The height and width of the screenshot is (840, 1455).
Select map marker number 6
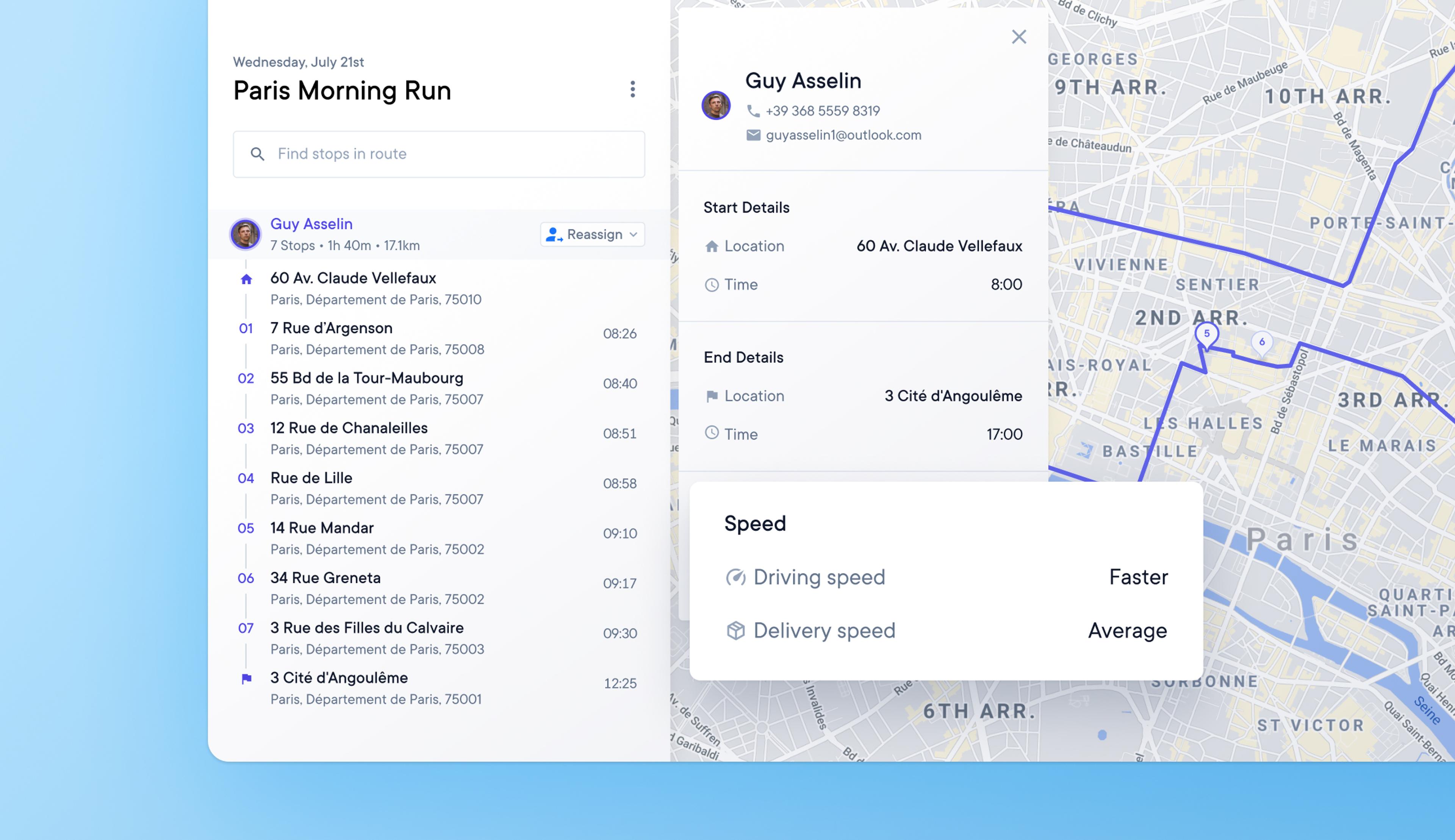coord(1262,342)
